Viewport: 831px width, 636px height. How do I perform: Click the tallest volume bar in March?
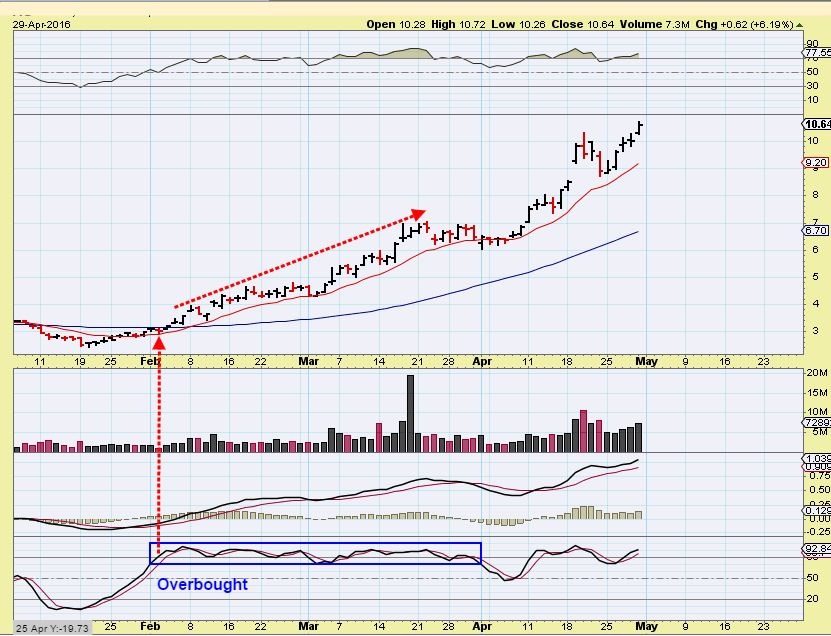pyautogui.click(x=410, y=414)
